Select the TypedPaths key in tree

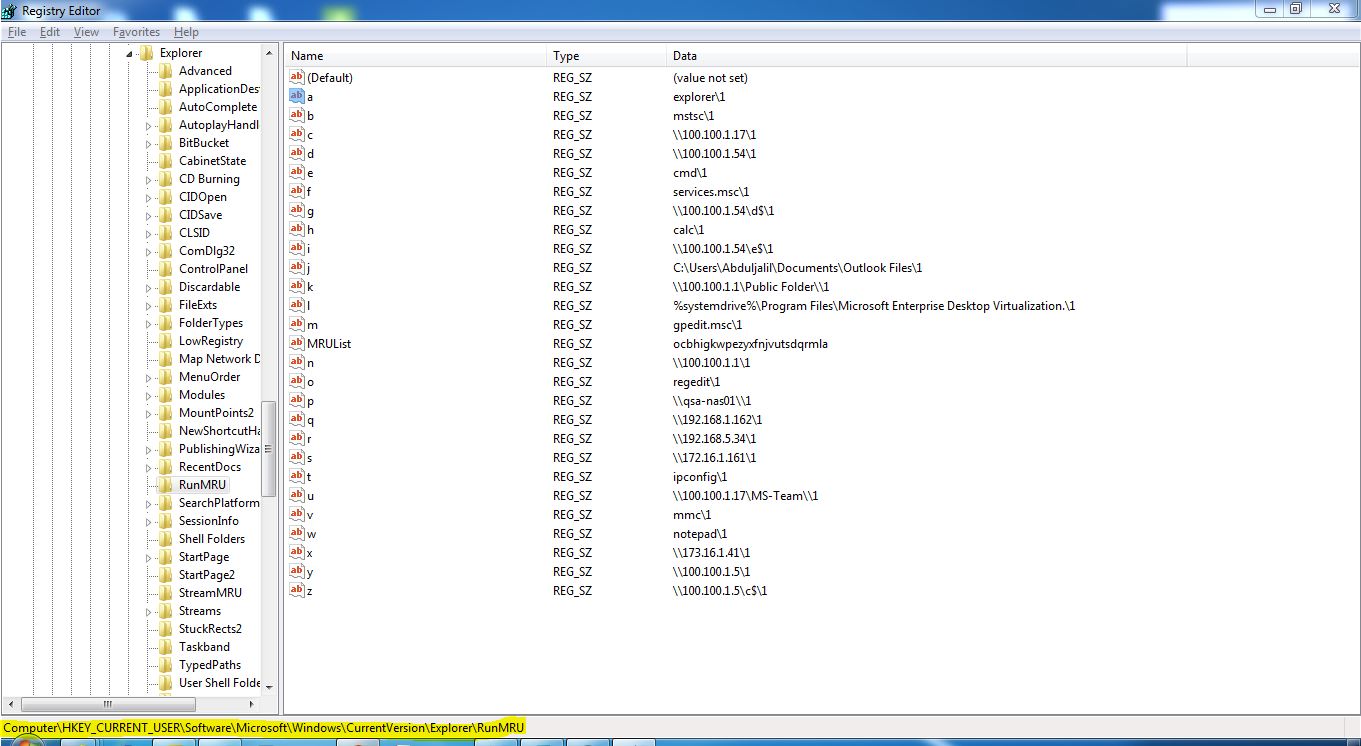(209, 665)
